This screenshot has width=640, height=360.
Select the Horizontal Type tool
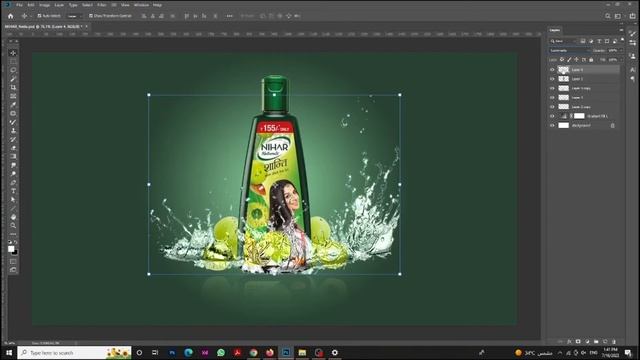tap(13, 191)
